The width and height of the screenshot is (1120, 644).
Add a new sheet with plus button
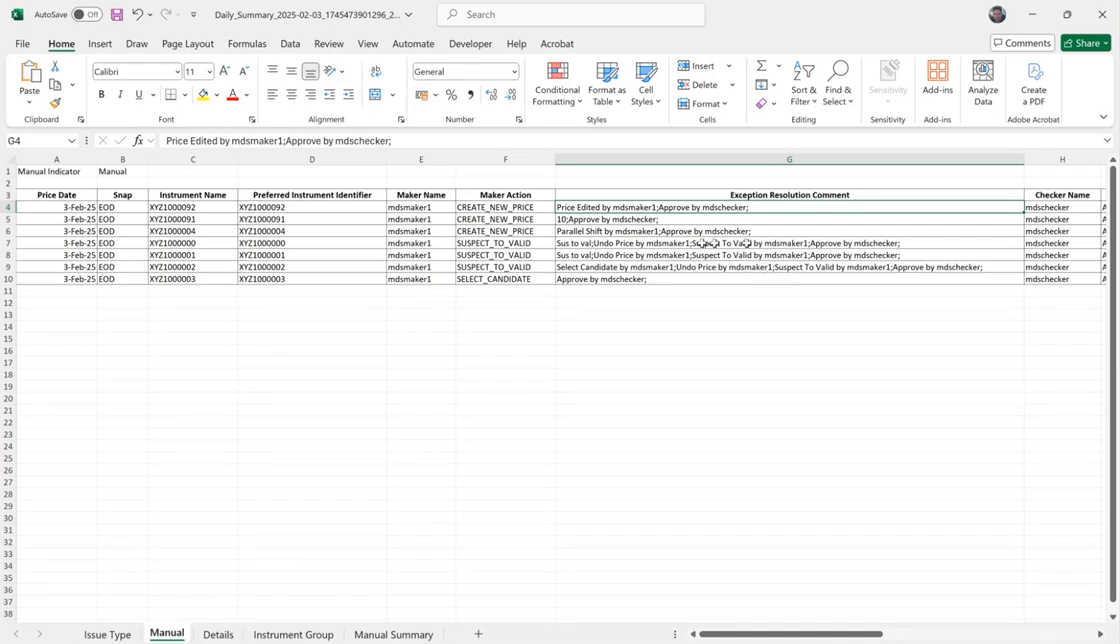479,634
